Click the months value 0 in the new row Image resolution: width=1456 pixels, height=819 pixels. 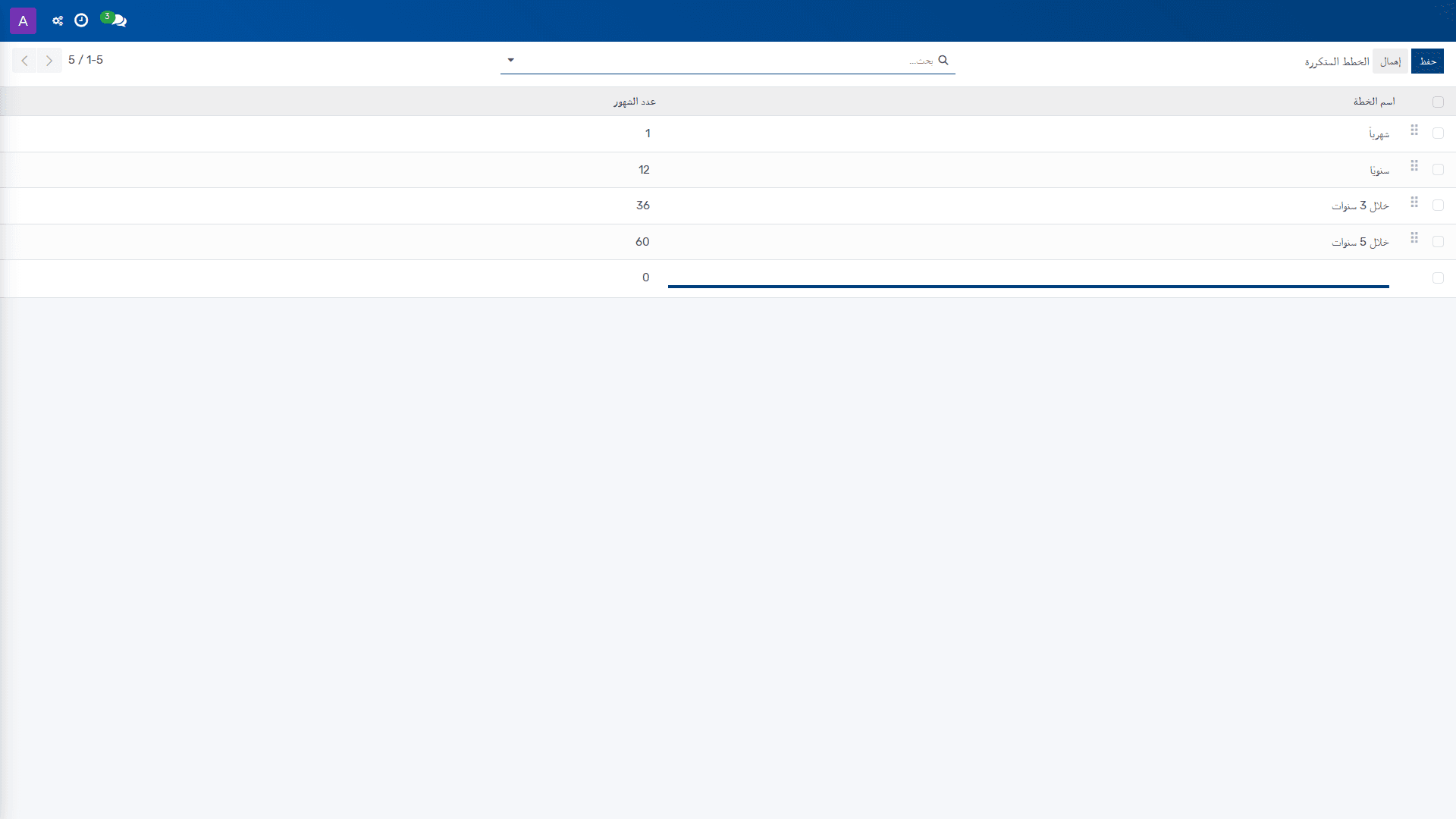tap(645, 278)
